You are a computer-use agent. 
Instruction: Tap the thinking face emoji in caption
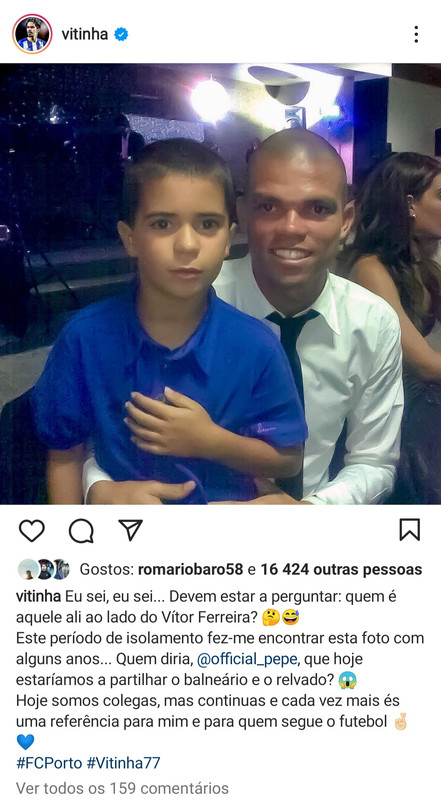point(270,617)
